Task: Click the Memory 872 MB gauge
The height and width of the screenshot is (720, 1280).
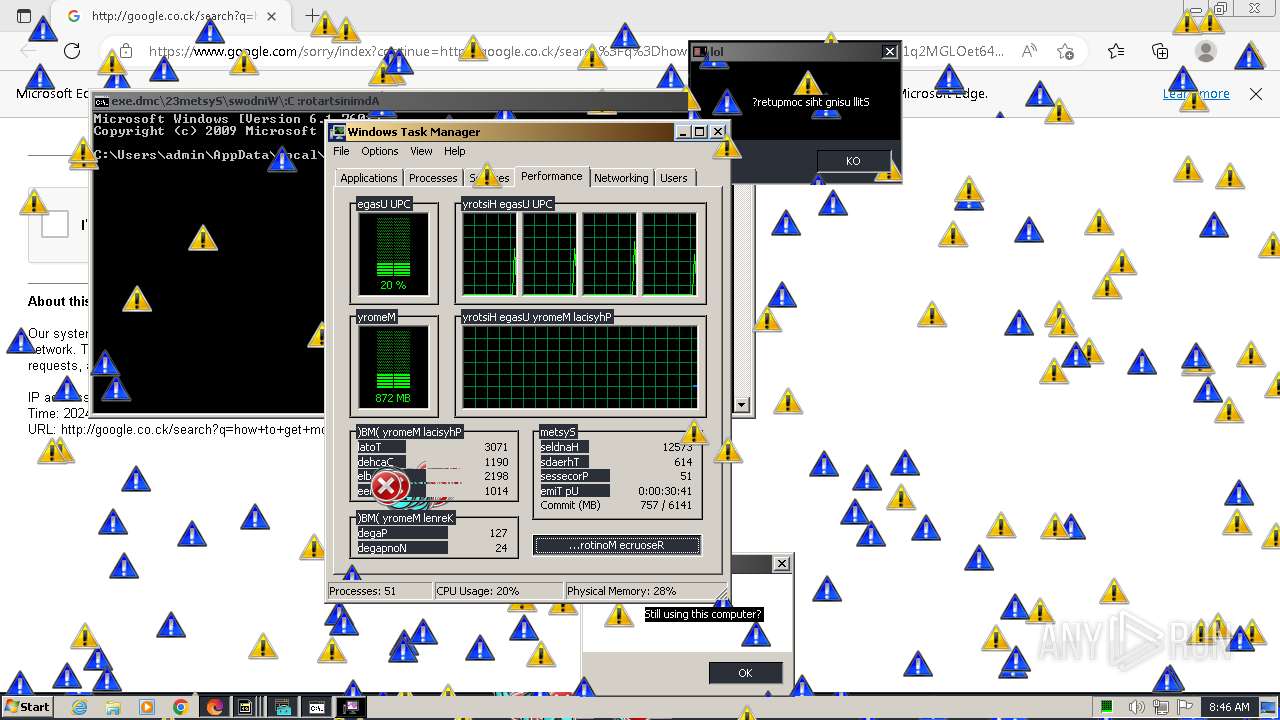Action: click(x=393, y=366)
